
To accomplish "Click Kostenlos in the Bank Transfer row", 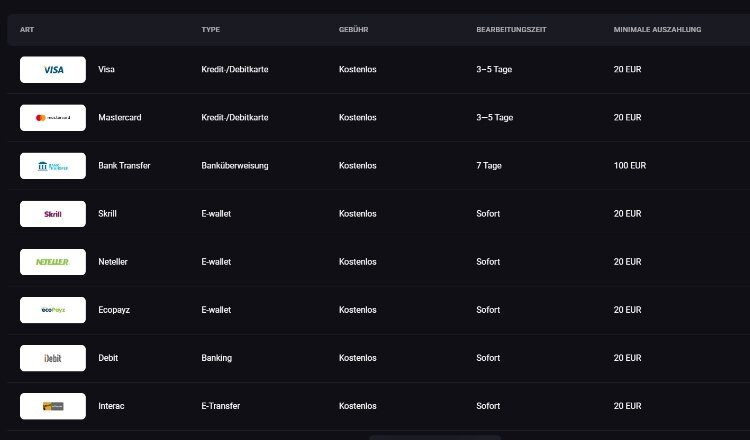I will 358,165.
